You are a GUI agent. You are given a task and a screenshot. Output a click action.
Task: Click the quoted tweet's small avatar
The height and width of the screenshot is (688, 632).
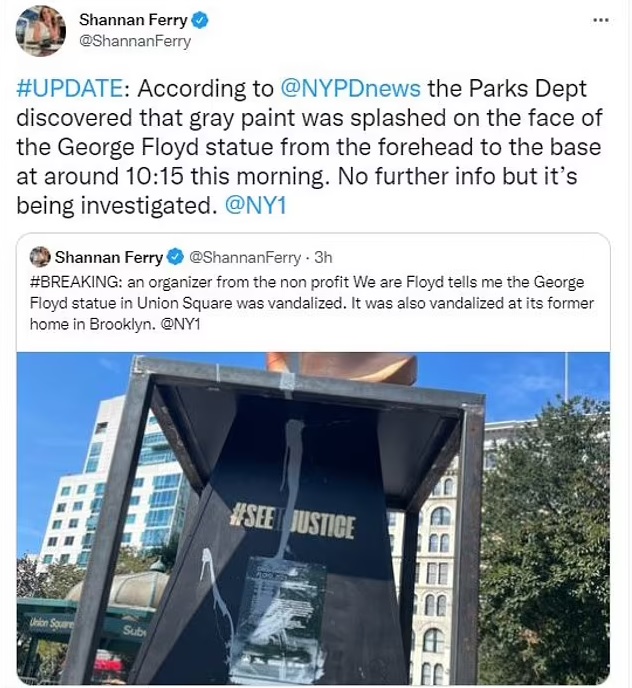pos(40,257)
